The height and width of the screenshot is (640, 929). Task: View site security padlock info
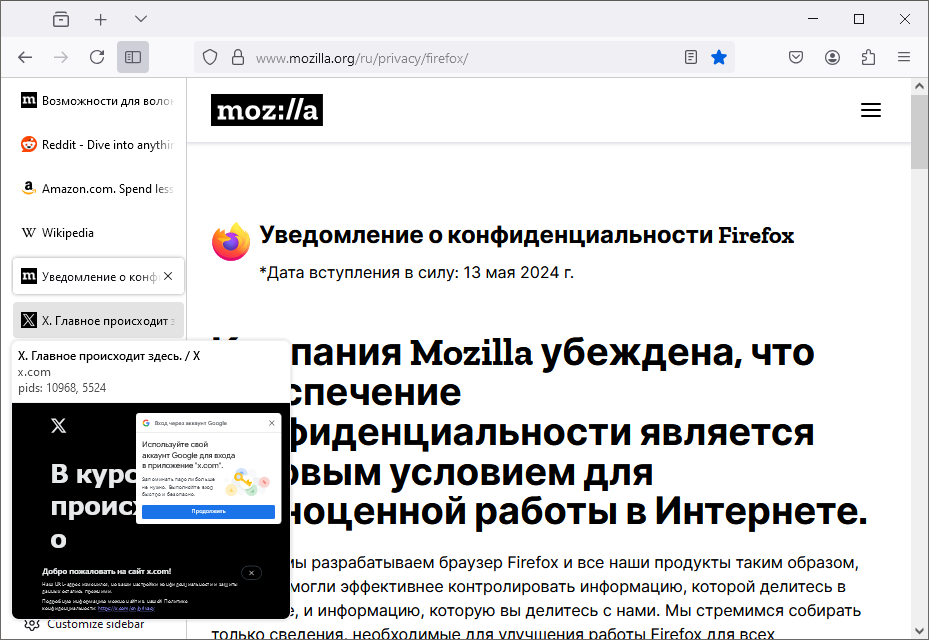[238, 57]
